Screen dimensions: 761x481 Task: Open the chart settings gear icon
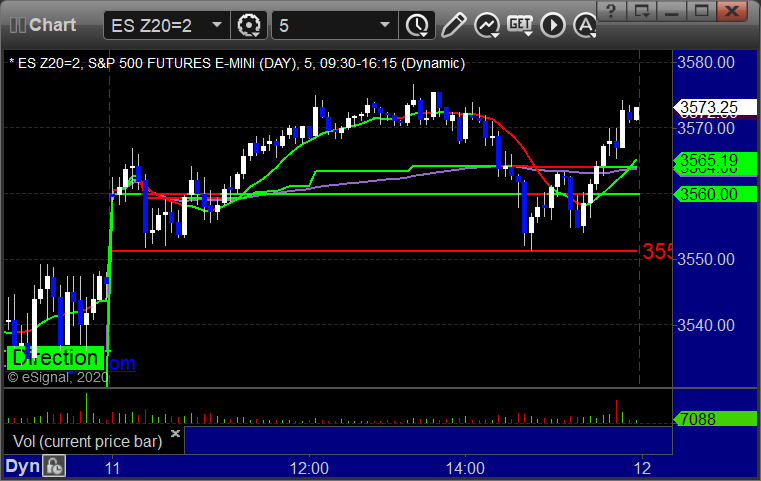pyautogui.click(x=249, y=25)
